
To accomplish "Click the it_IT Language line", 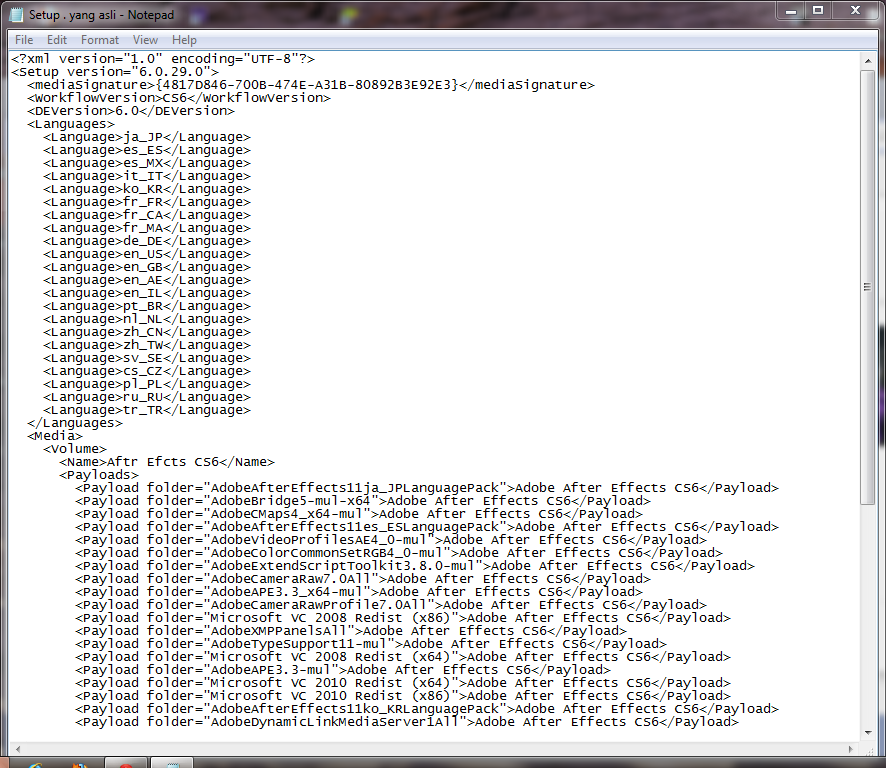I will point(147,176).
